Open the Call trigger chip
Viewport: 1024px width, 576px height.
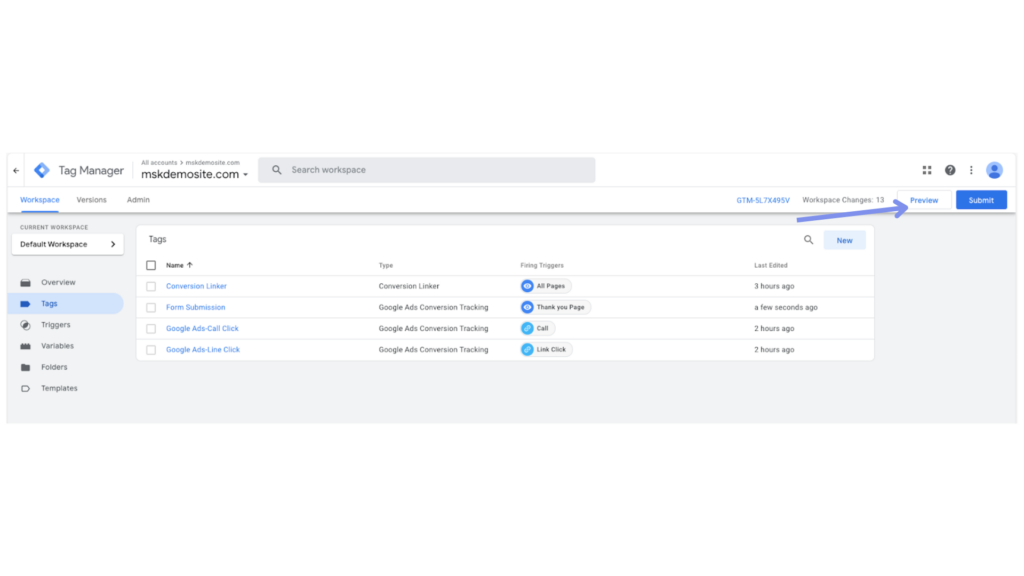click(x=537, y=328)
